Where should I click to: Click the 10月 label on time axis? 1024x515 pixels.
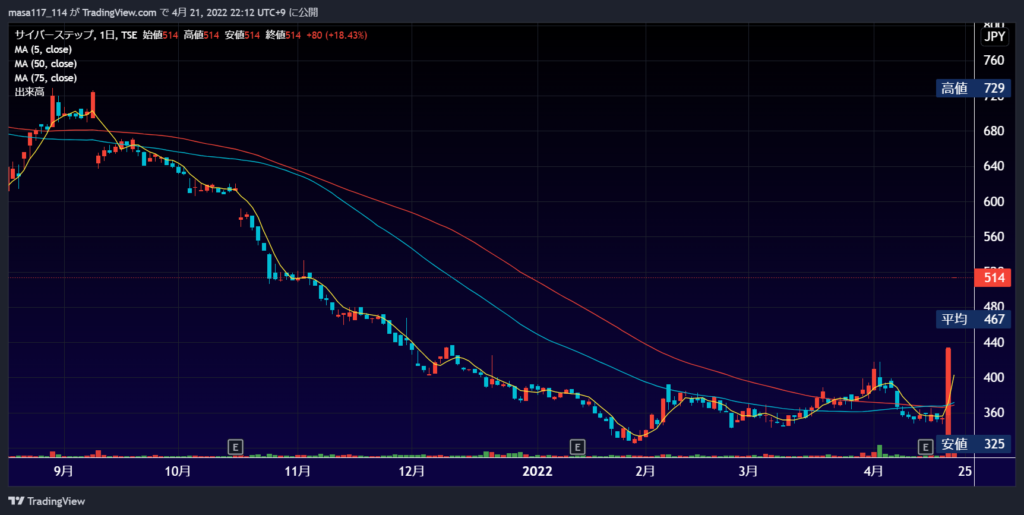click(x=178, y=471)
